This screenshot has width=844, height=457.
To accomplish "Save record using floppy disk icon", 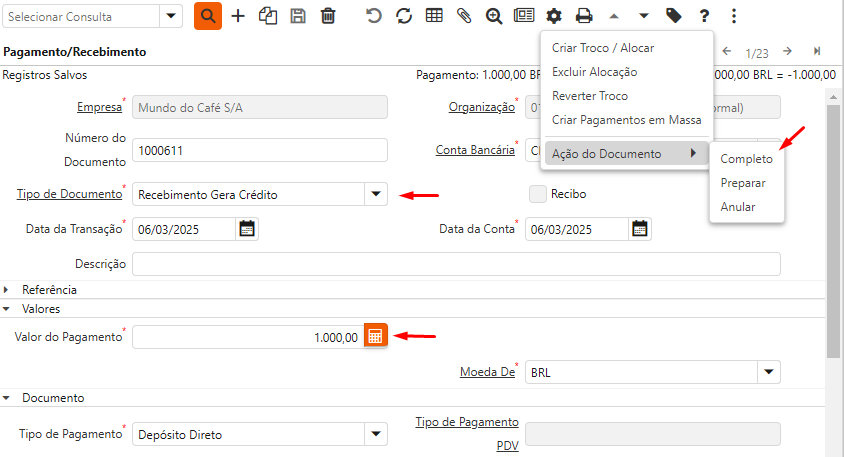I will [x=298, y=16].
